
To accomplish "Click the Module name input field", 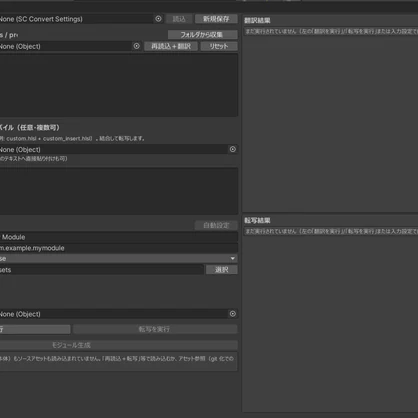I will coord(119,237).
